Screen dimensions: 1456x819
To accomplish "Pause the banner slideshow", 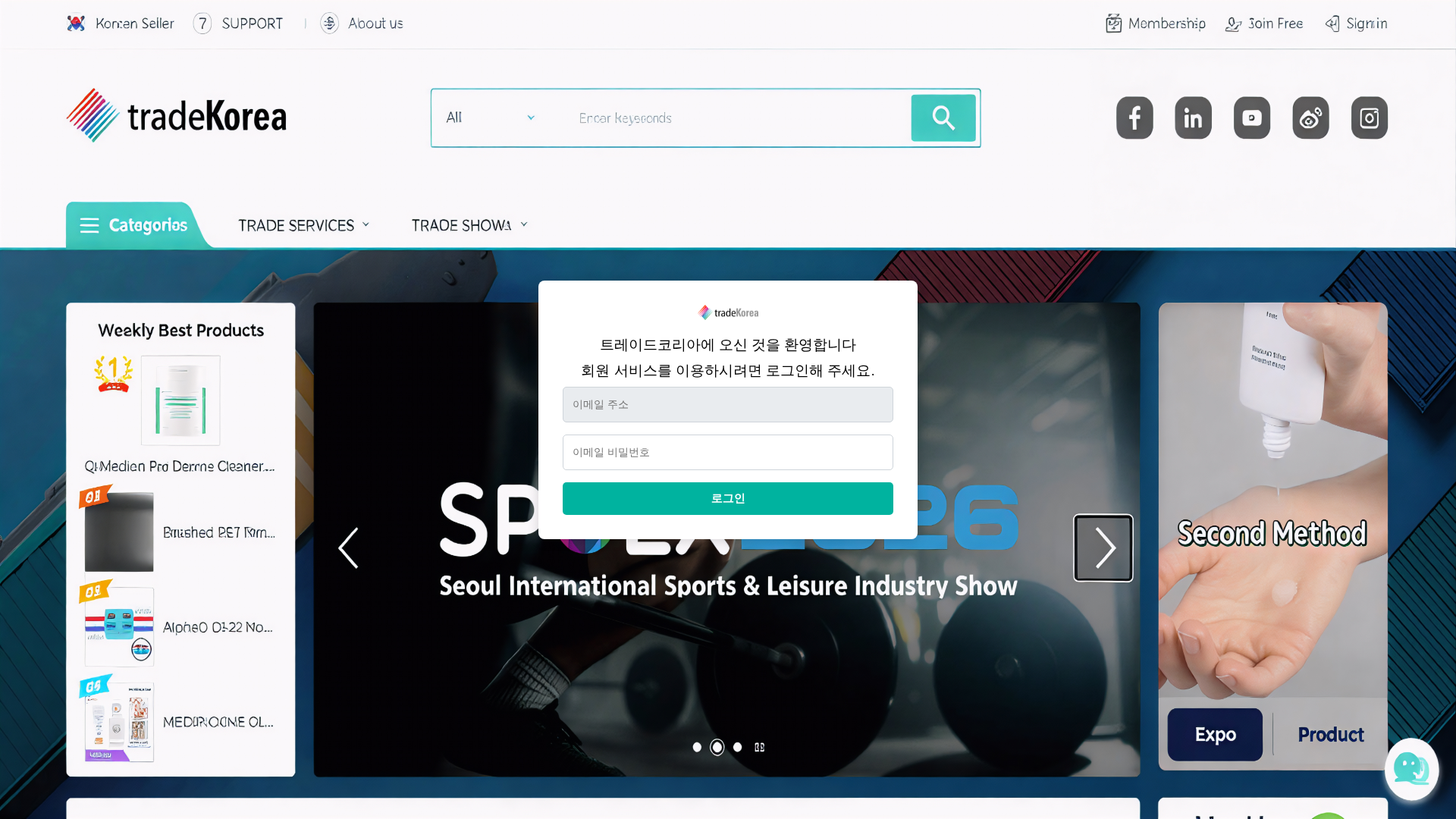I will pos(759,747).
